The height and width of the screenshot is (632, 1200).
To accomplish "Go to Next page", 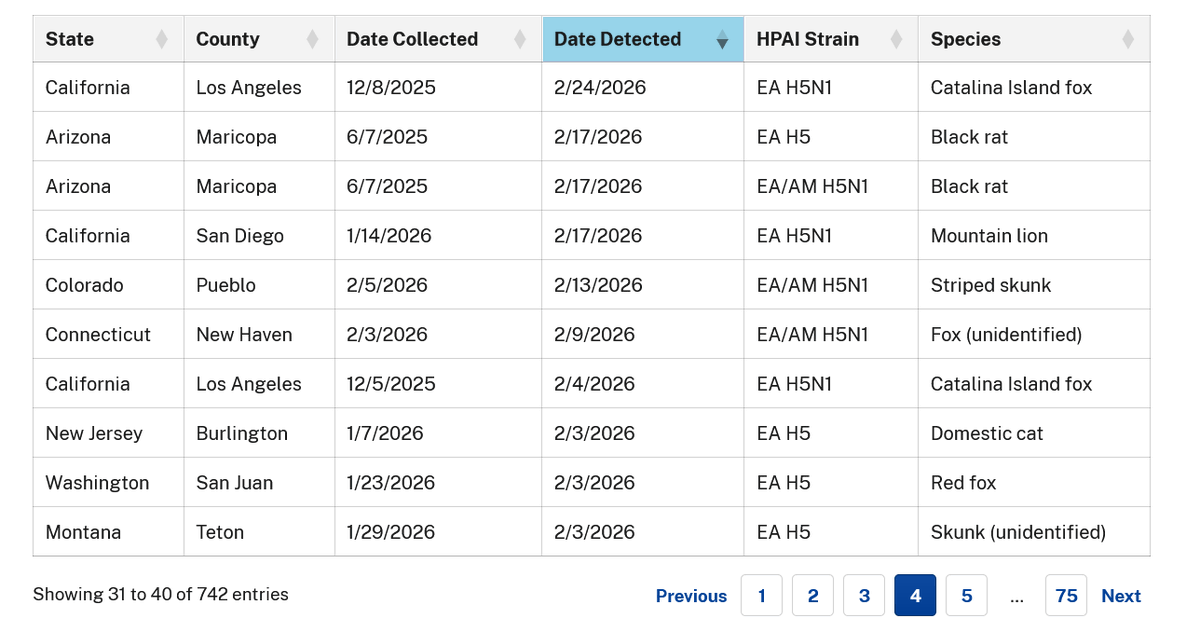I will (x=1121, y=596).
